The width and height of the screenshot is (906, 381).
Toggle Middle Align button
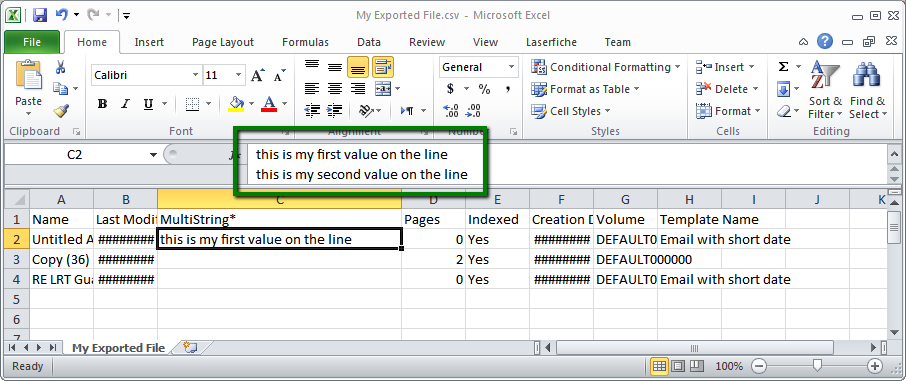pos(335,67)
